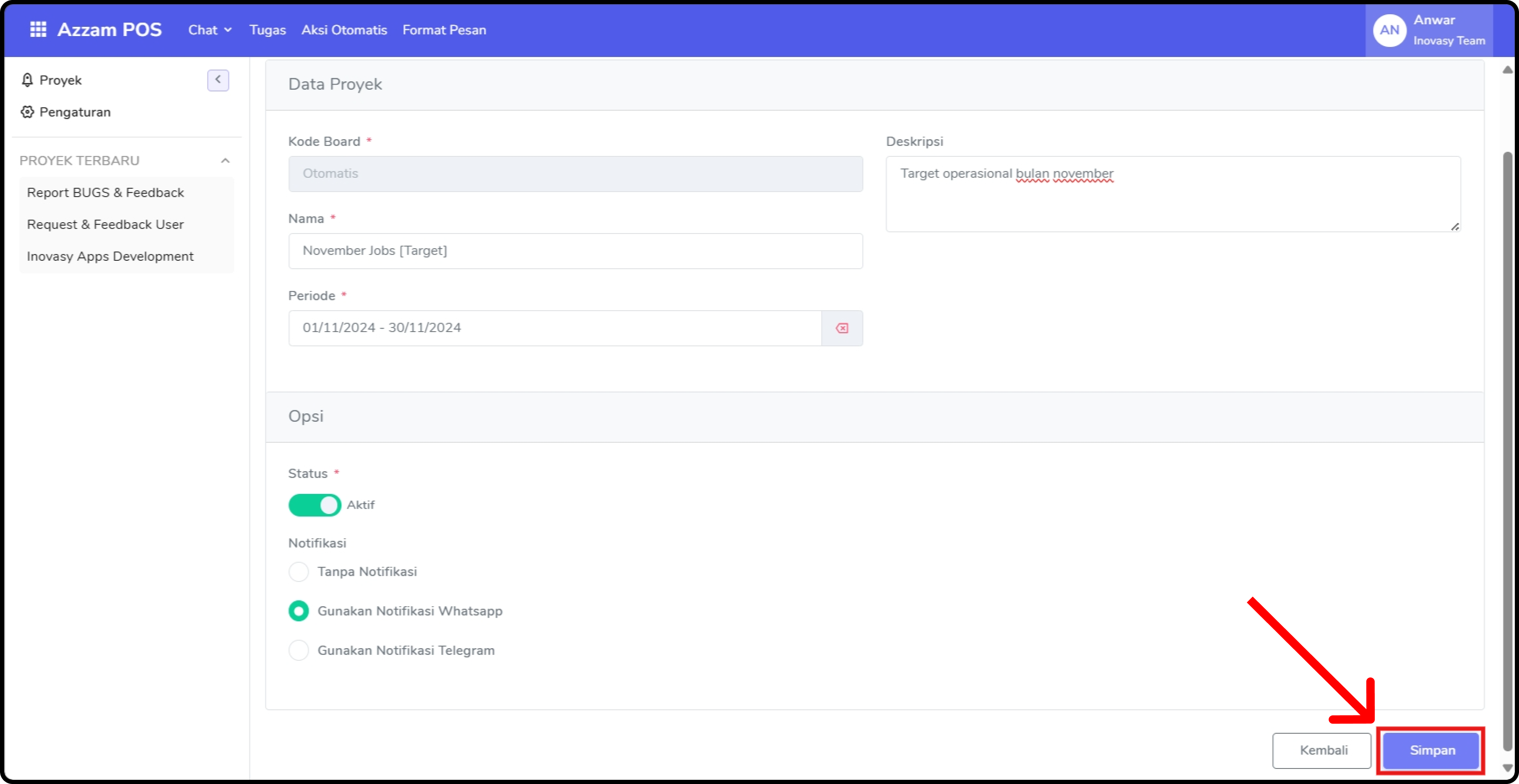Collapse the Proyek Terbaru section
The height and width of the screenshot is (784, 1519).
point(225,161)
